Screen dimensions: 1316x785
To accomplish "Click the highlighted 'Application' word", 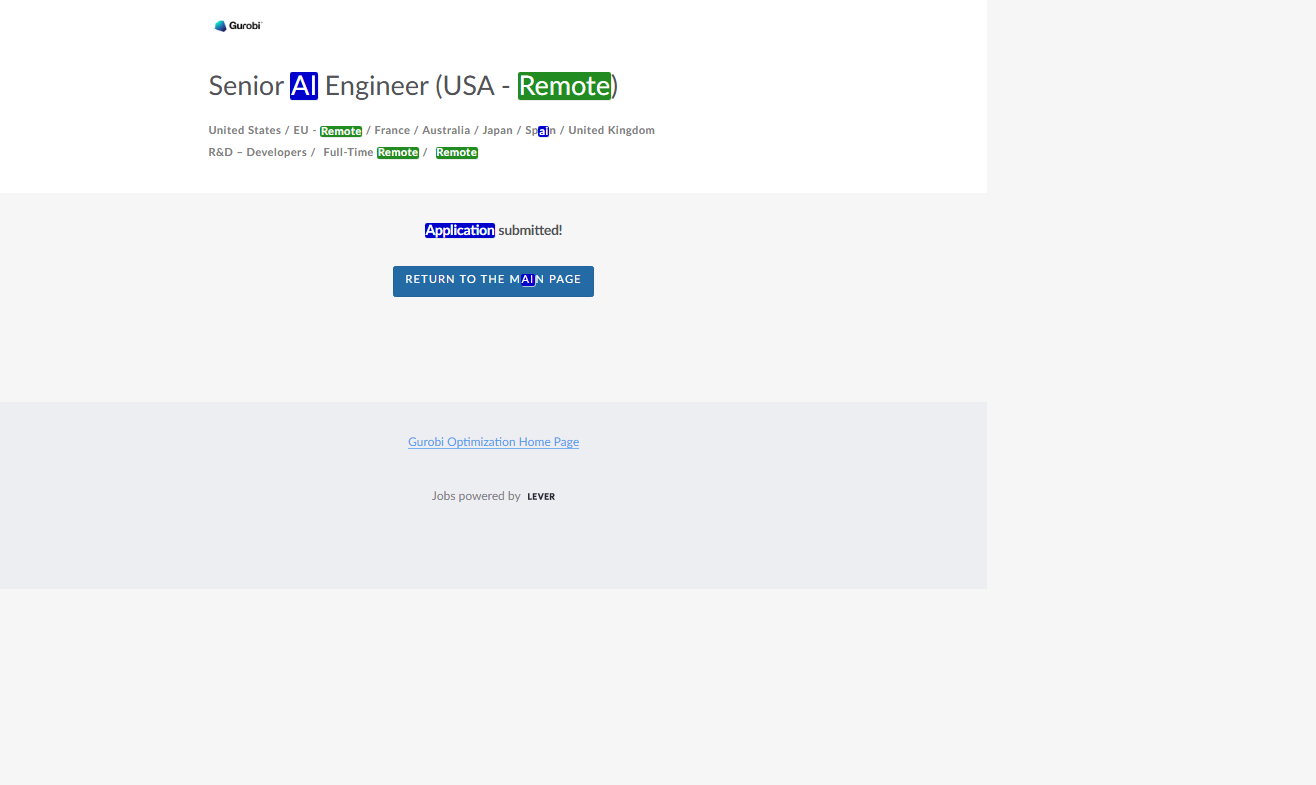I will [x=460, y=231].
